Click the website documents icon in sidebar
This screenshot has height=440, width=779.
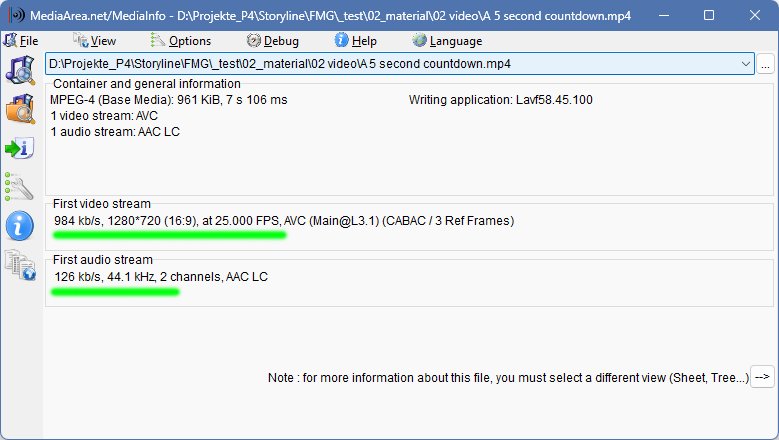pos(20,265)
